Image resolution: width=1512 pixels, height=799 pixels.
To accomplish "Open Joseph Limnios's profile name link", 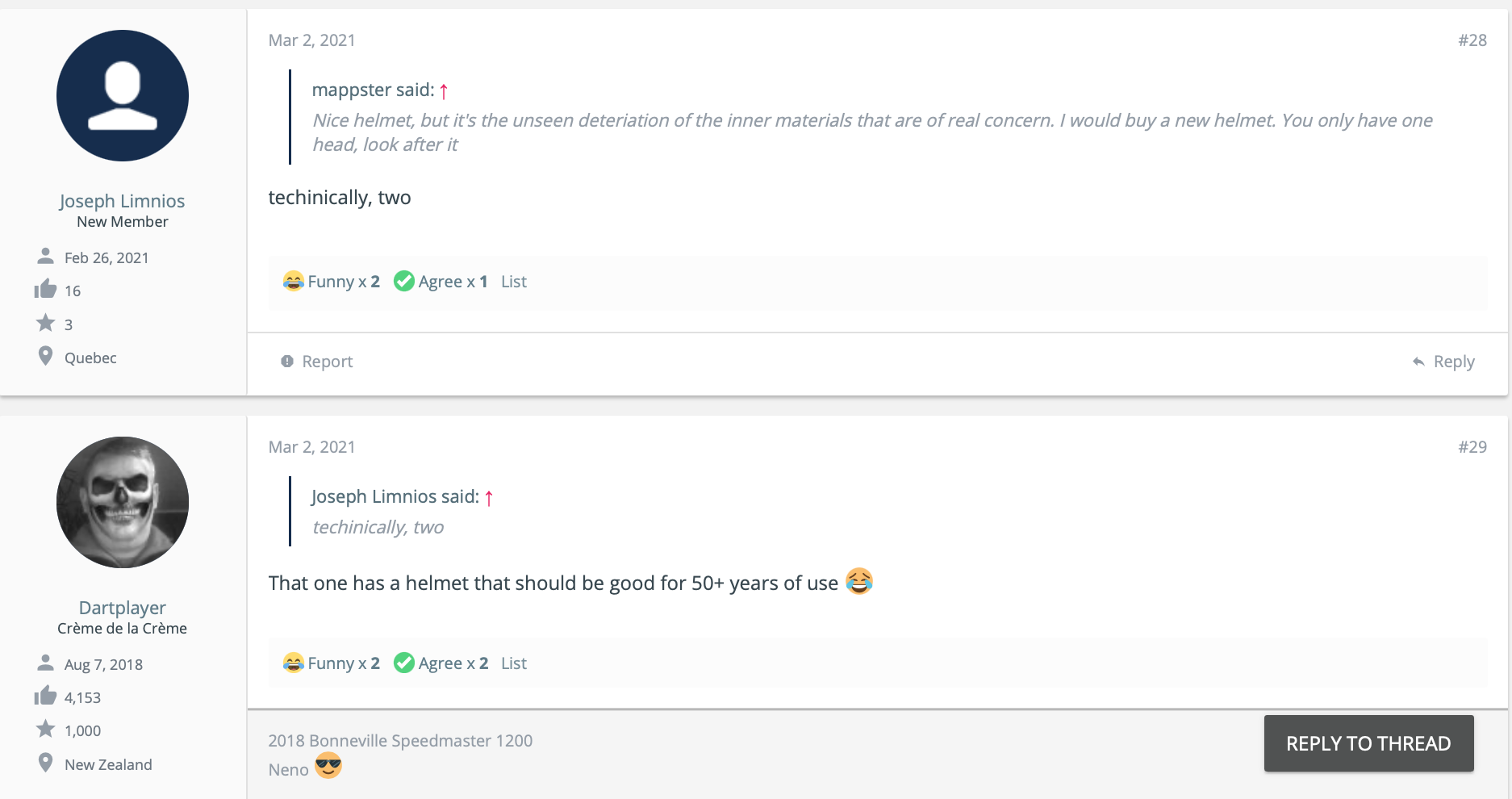I will (x=122, y=201).
